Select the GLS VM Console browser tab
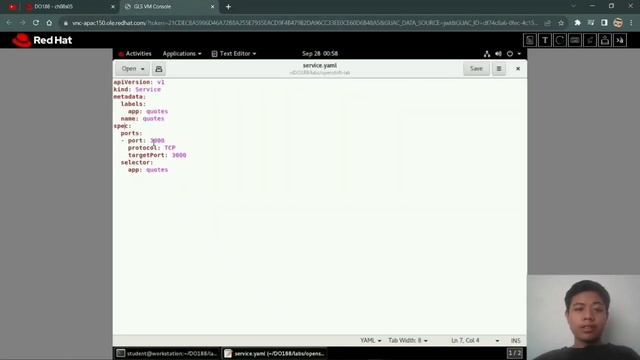 pos(168,7)
